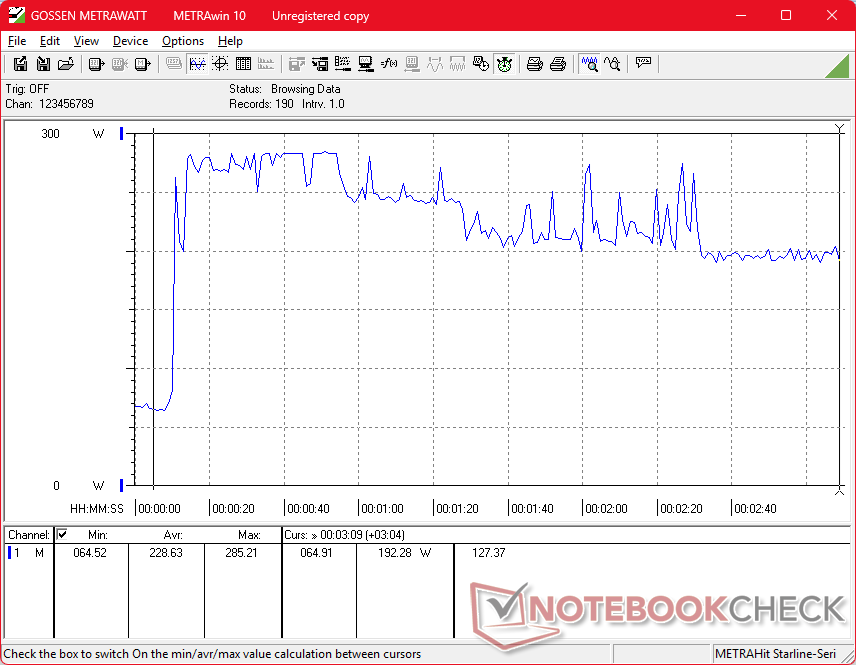Toggle the green stopwatch timer icon
856x665 pixels.
tap(504, 64)
